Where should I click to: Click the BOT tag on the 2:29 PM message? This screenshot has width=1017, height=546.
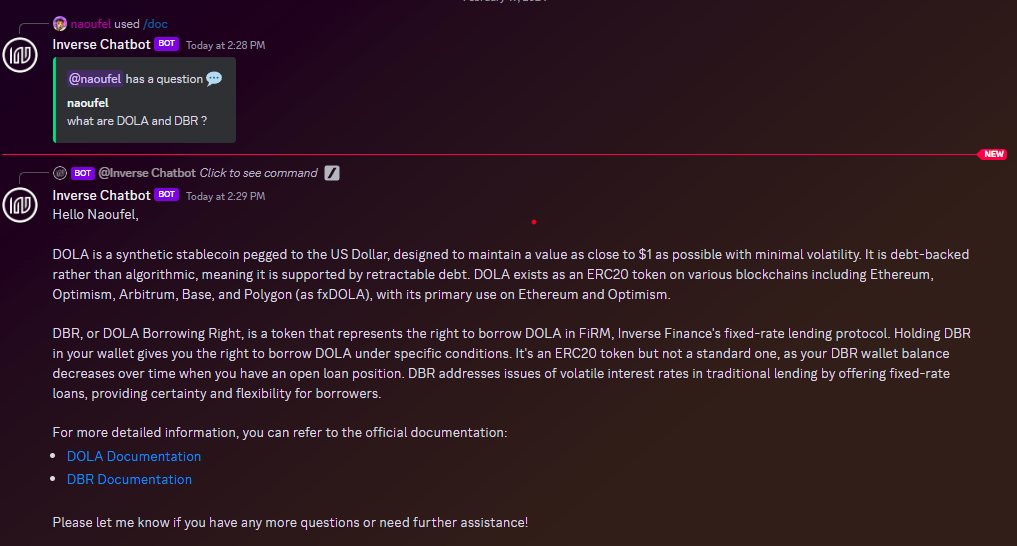pyautogui.click(x=166, y=195)
